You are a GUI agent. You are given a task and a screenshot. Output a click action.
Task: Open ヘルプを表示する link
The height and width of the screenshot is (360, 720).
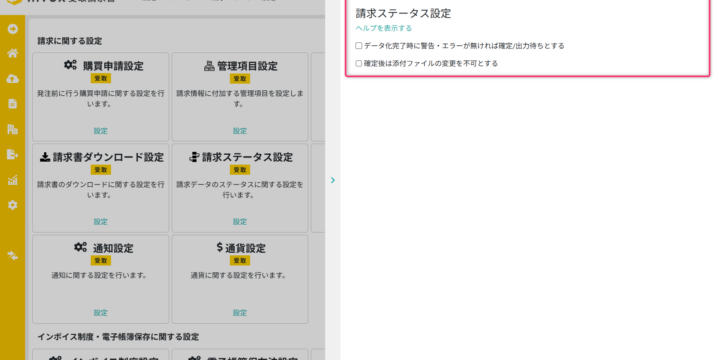[x=383, y=28]
